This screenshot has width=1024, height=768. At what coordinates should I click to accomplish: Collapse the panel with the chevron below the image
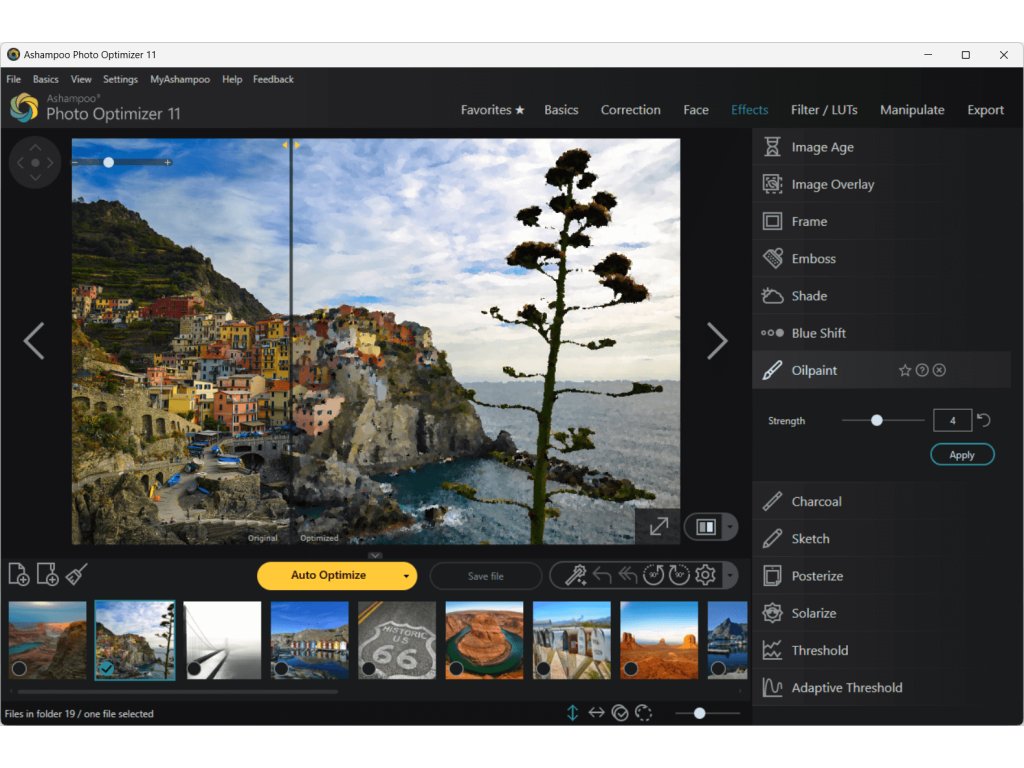[375, 555]
